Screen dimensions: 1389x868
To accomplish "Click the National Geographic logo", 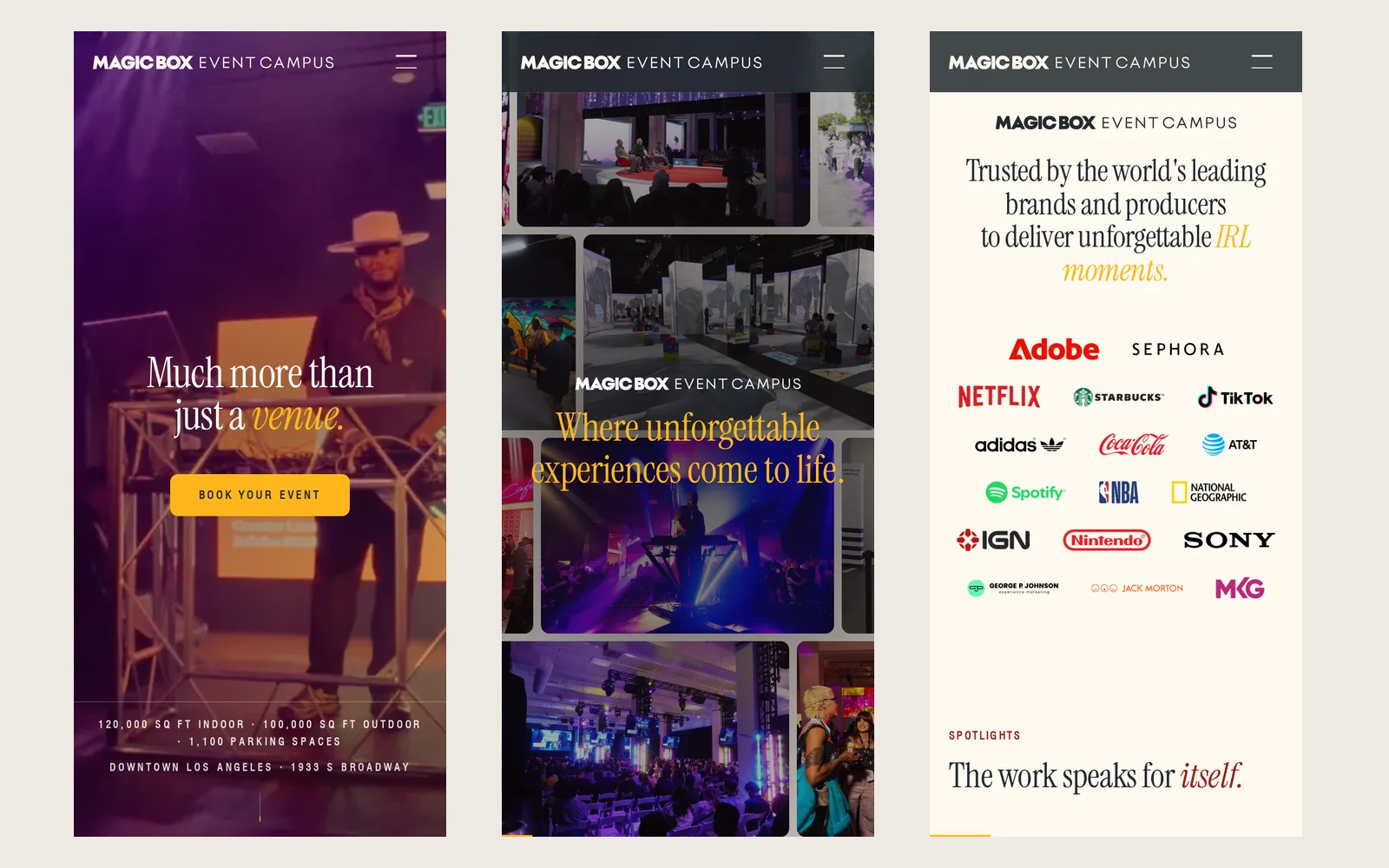I will (x=1209, y=492).
